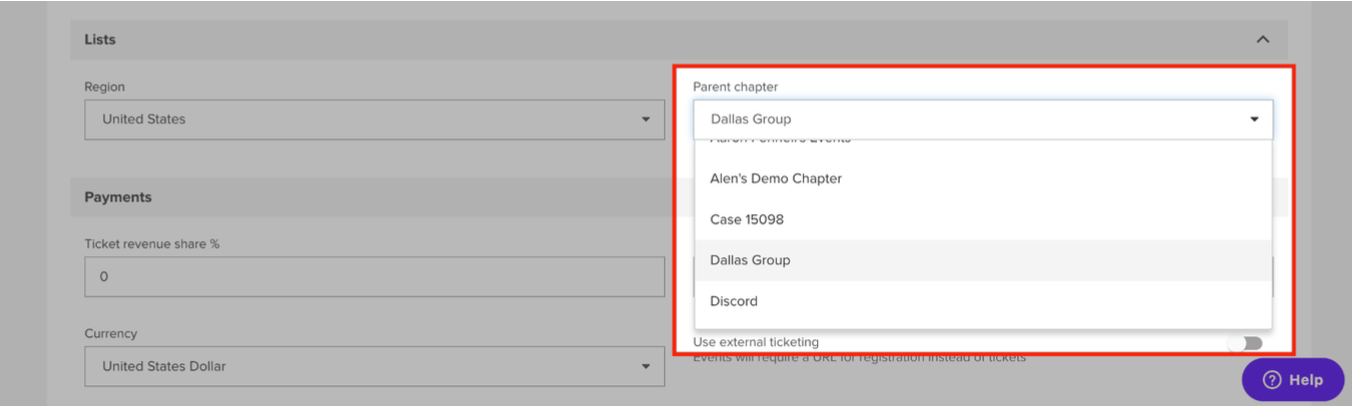Select Alen's Demo Chapter option
The image size is (1352, 406).
click(776, 179)
